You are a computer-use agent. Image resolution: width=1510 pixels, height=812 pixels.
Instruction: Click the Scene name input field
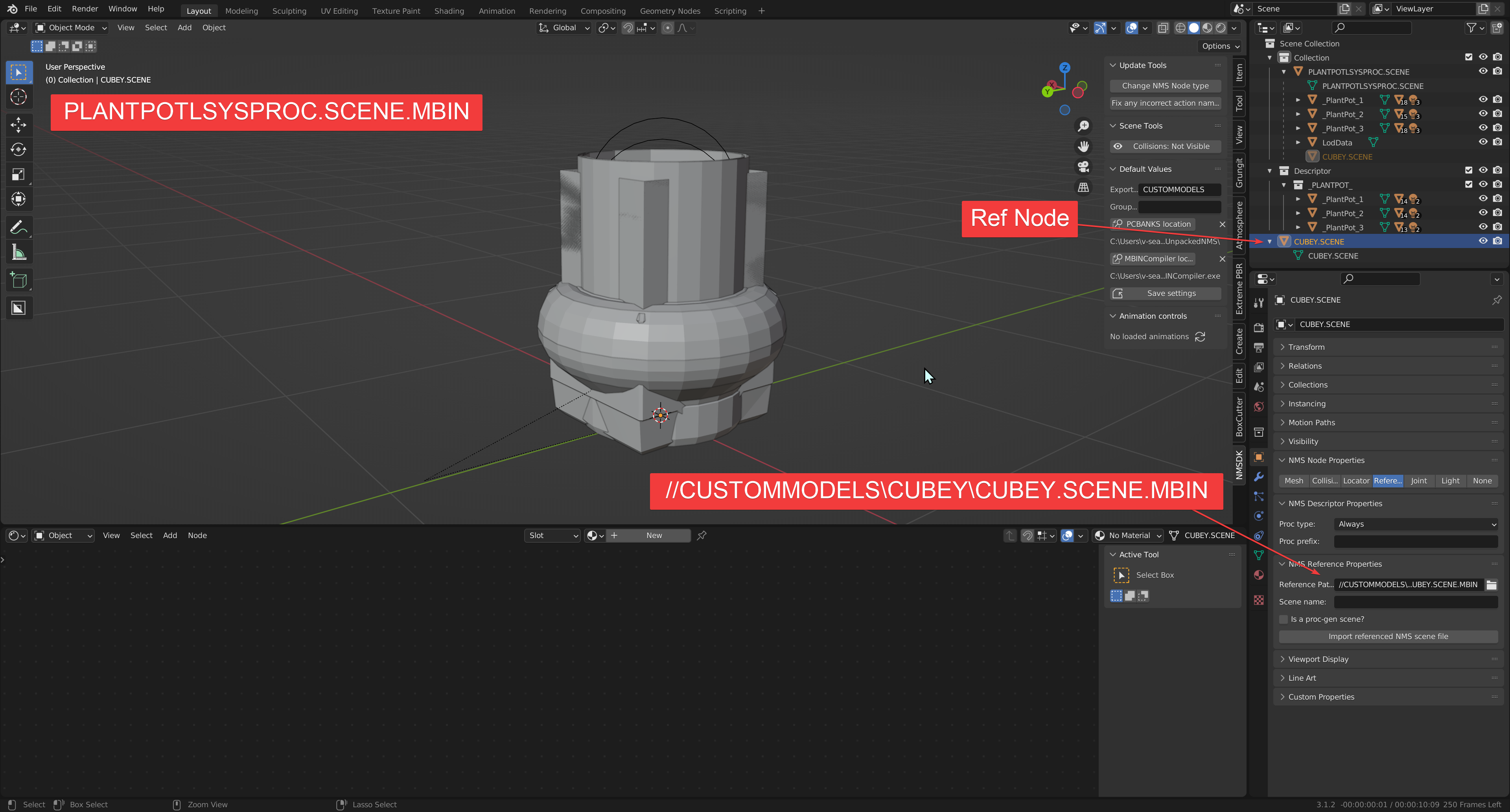click(x=1416, y=602)
